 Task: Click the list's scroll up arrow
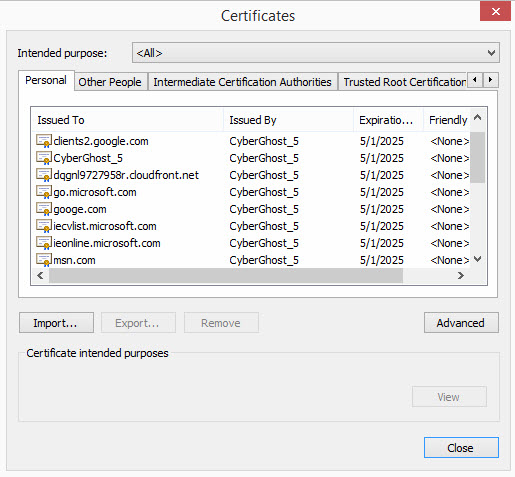click(478, 117)
